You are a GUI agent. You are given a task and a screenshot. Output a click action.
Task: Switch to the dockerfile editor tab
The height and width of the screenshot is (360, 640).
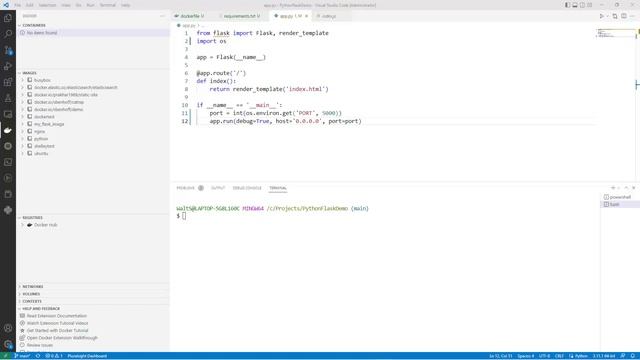point(190,16)
